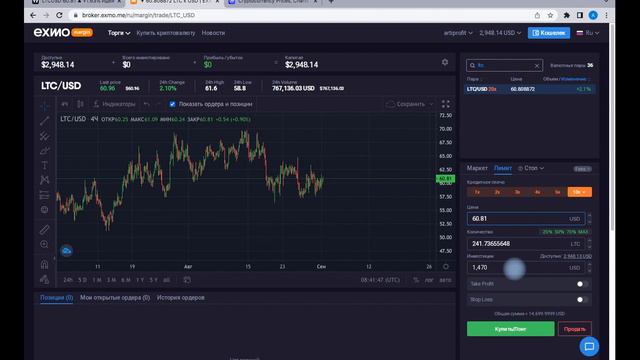Click the price input field showing 60.81

(x=526, y=219)
